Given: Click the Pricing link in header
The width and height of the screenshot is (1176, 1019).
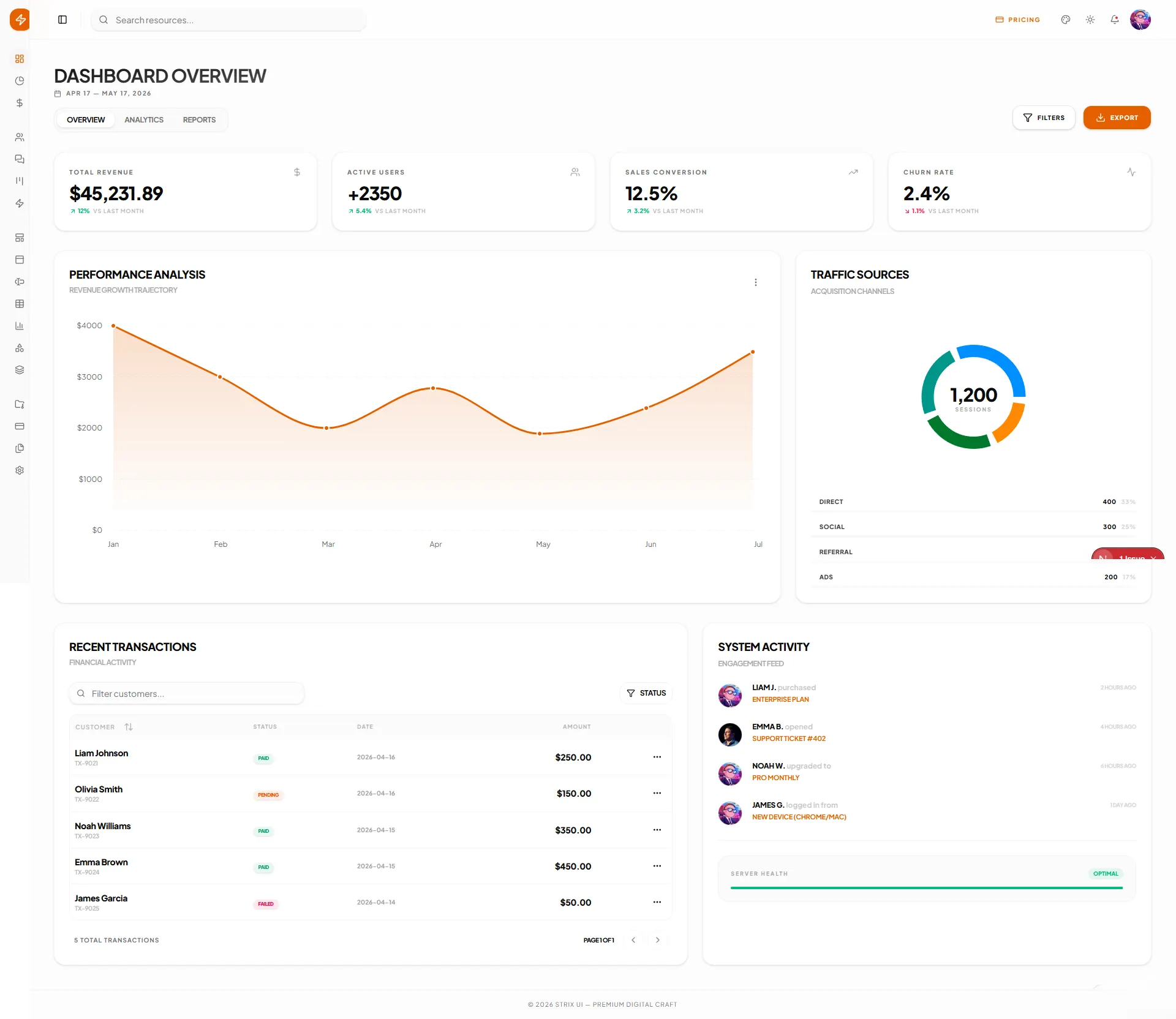Looking at the screenshot, I should [x=1018, y=20].
